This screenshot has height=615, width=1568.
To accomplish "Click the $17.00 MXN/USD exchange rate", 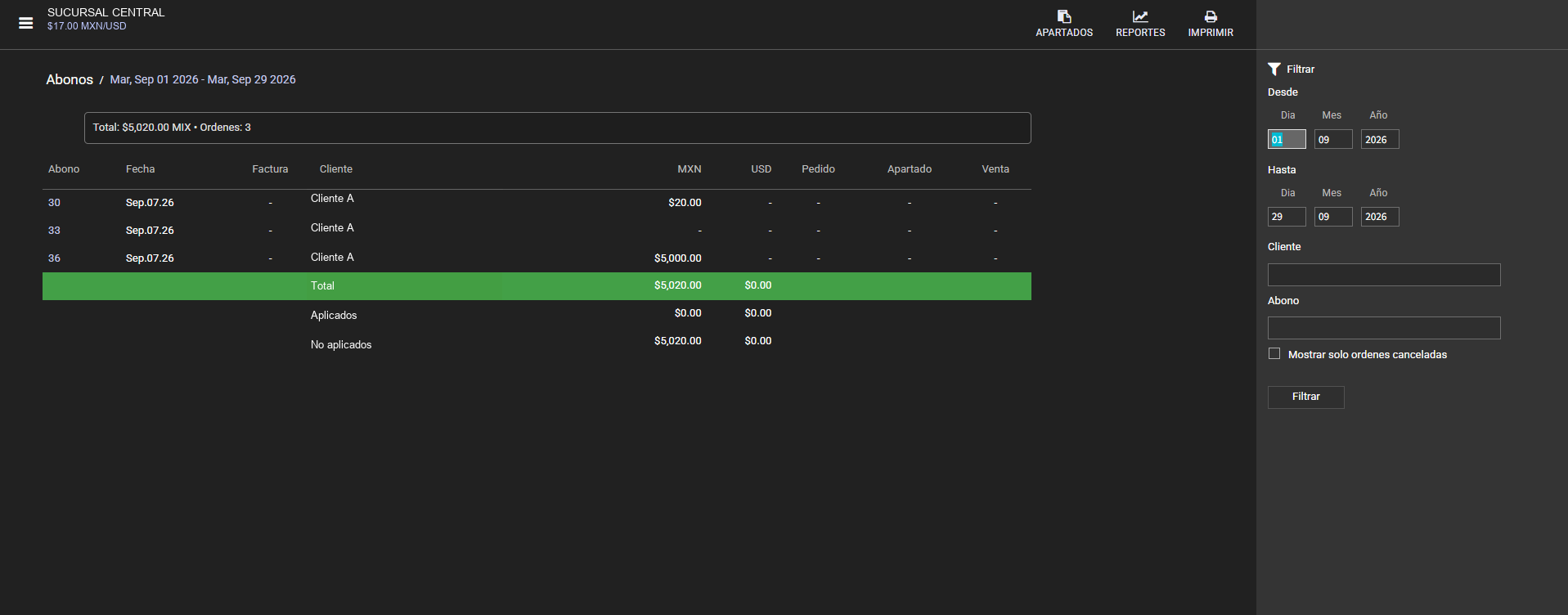I will [x=87, y=26].
